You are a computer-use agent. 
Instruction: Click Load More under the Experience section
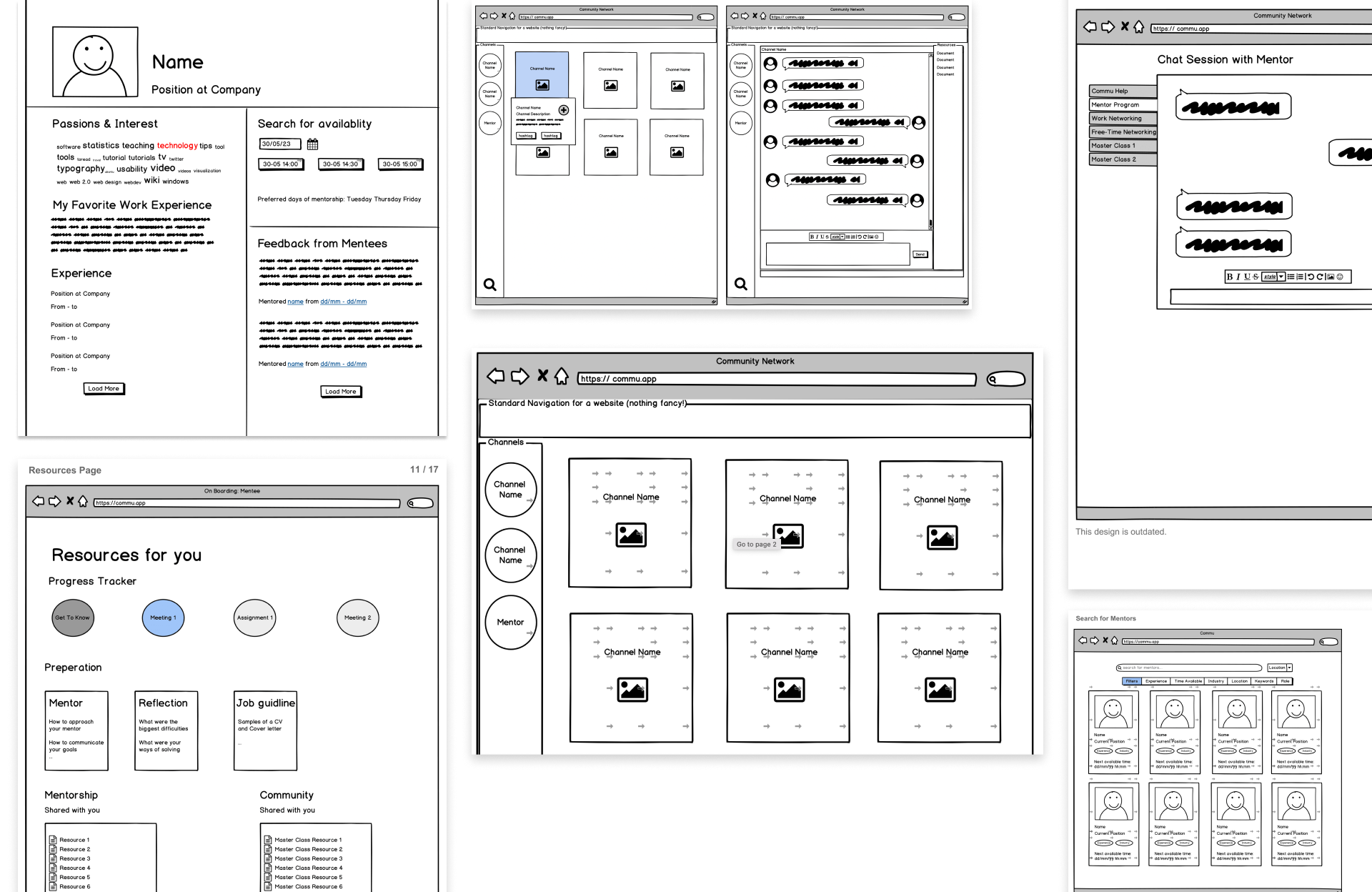pyautogui.click(x=104, y=389)
